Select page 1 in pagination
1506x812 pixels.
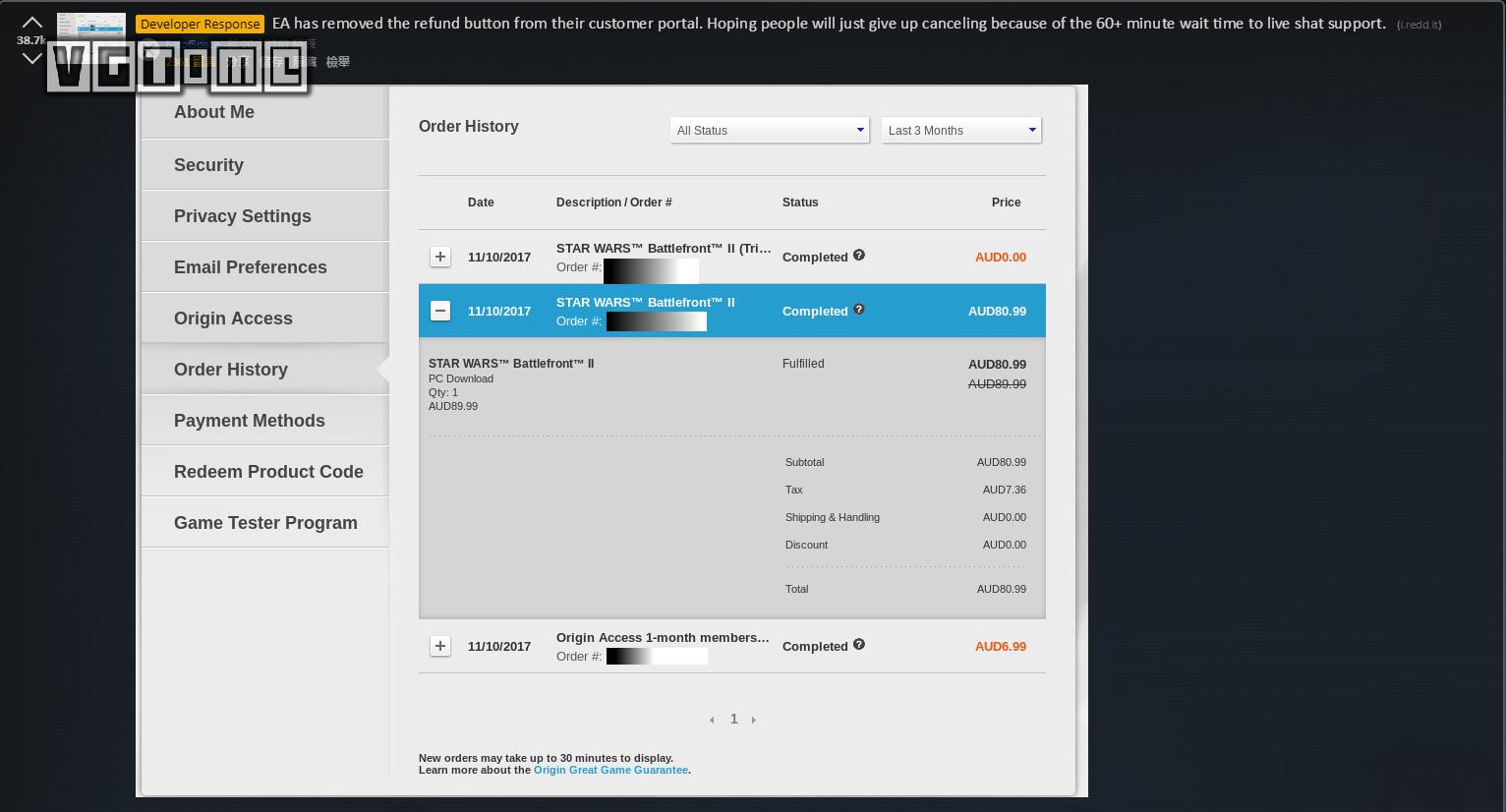tap(733, 719)
